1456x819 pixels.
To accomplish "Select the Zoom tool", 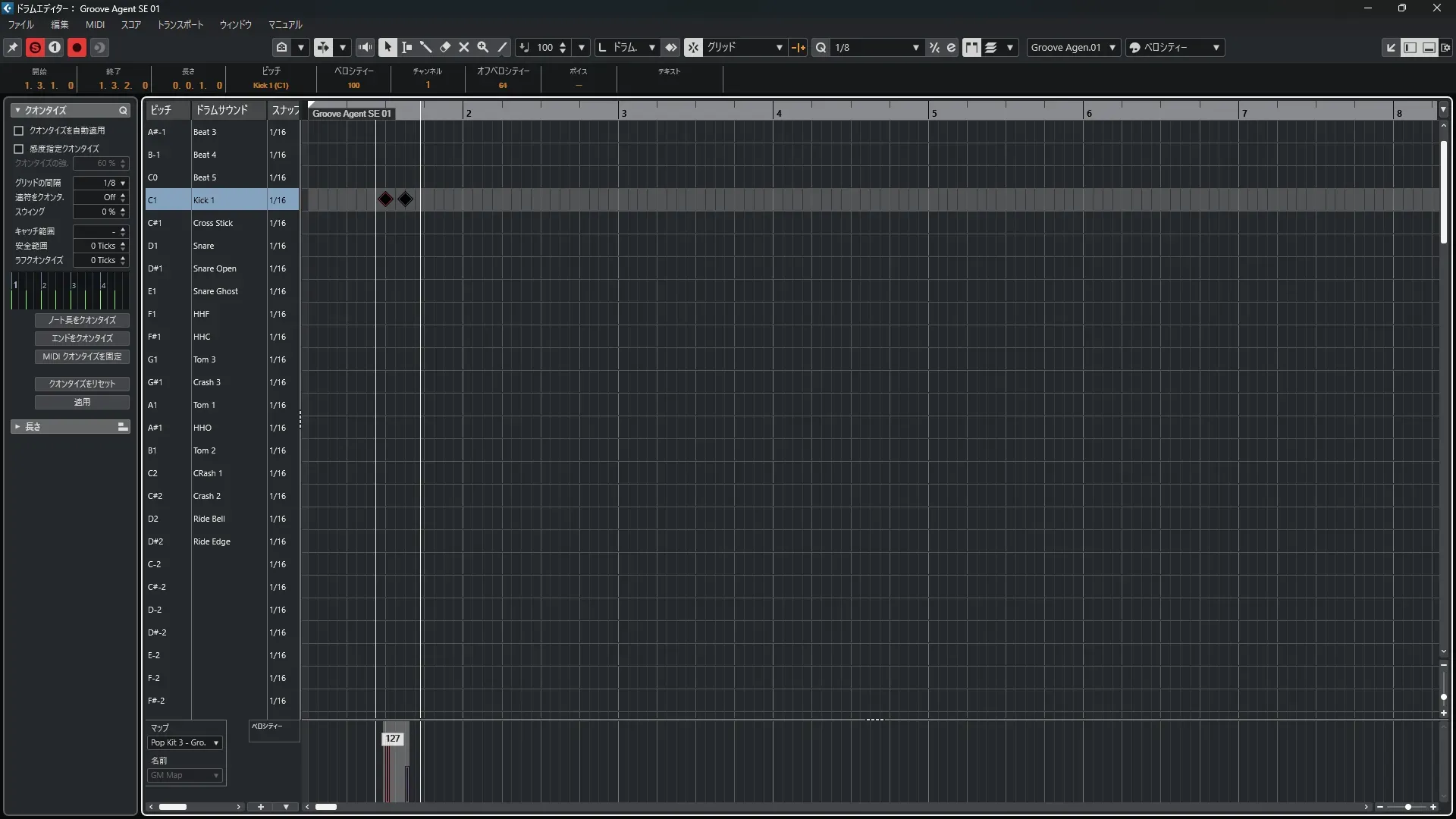I will coord(483,47).
